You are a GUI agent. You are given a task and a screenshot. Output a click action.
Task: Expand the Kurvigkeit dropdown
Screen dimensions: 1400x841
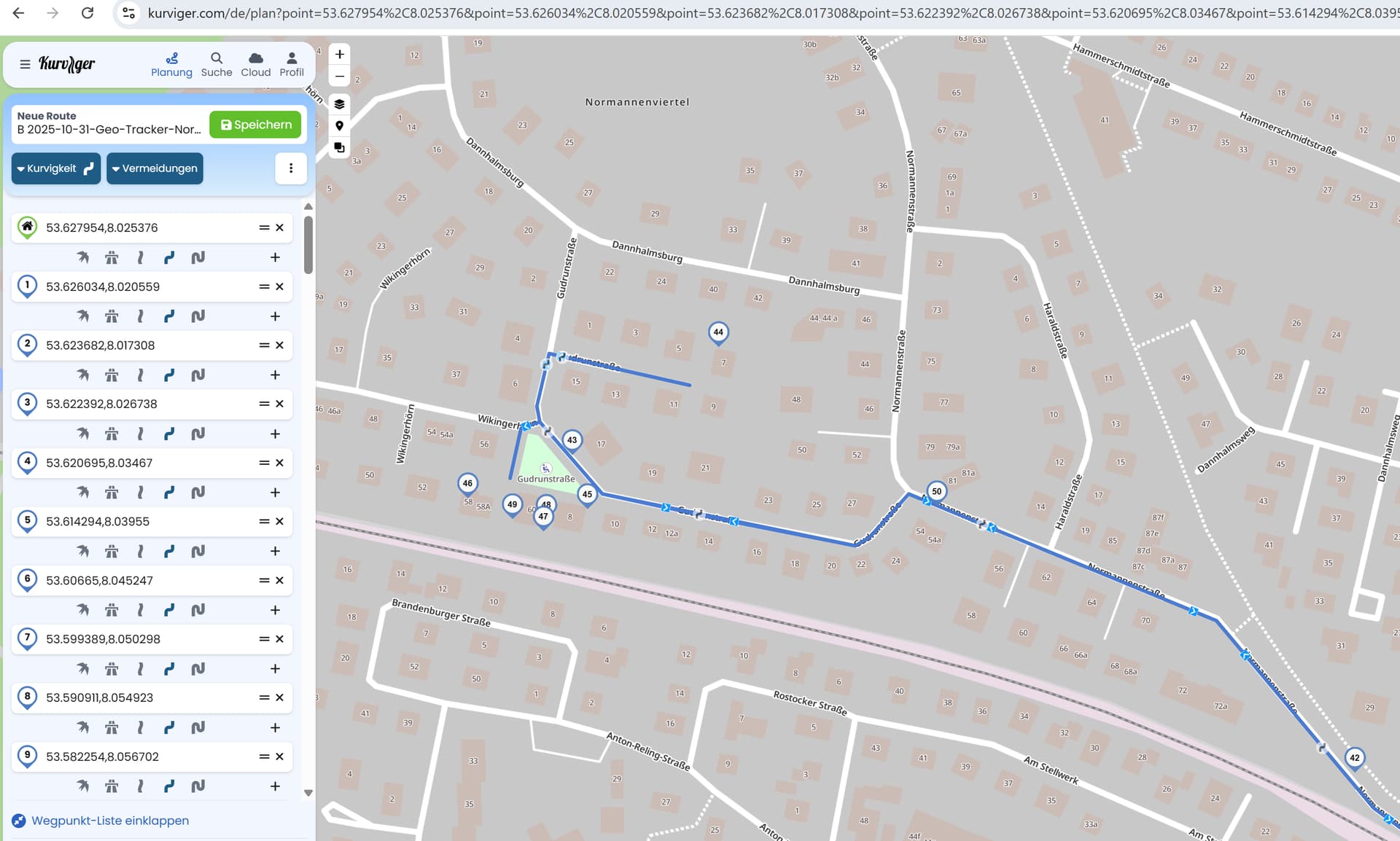[x=55, y=168]
